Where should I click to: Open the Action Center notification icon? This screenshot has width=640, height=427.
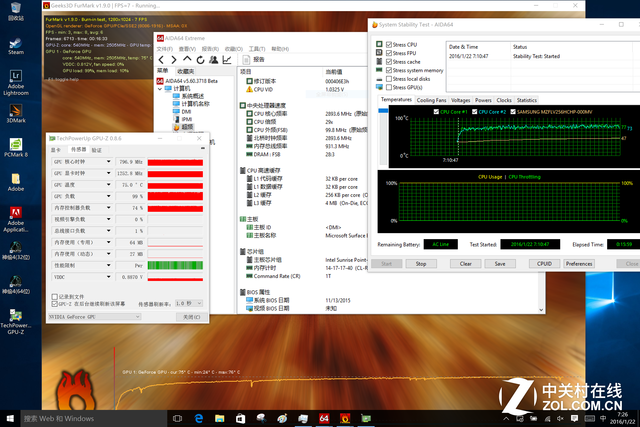pos(574,418)
